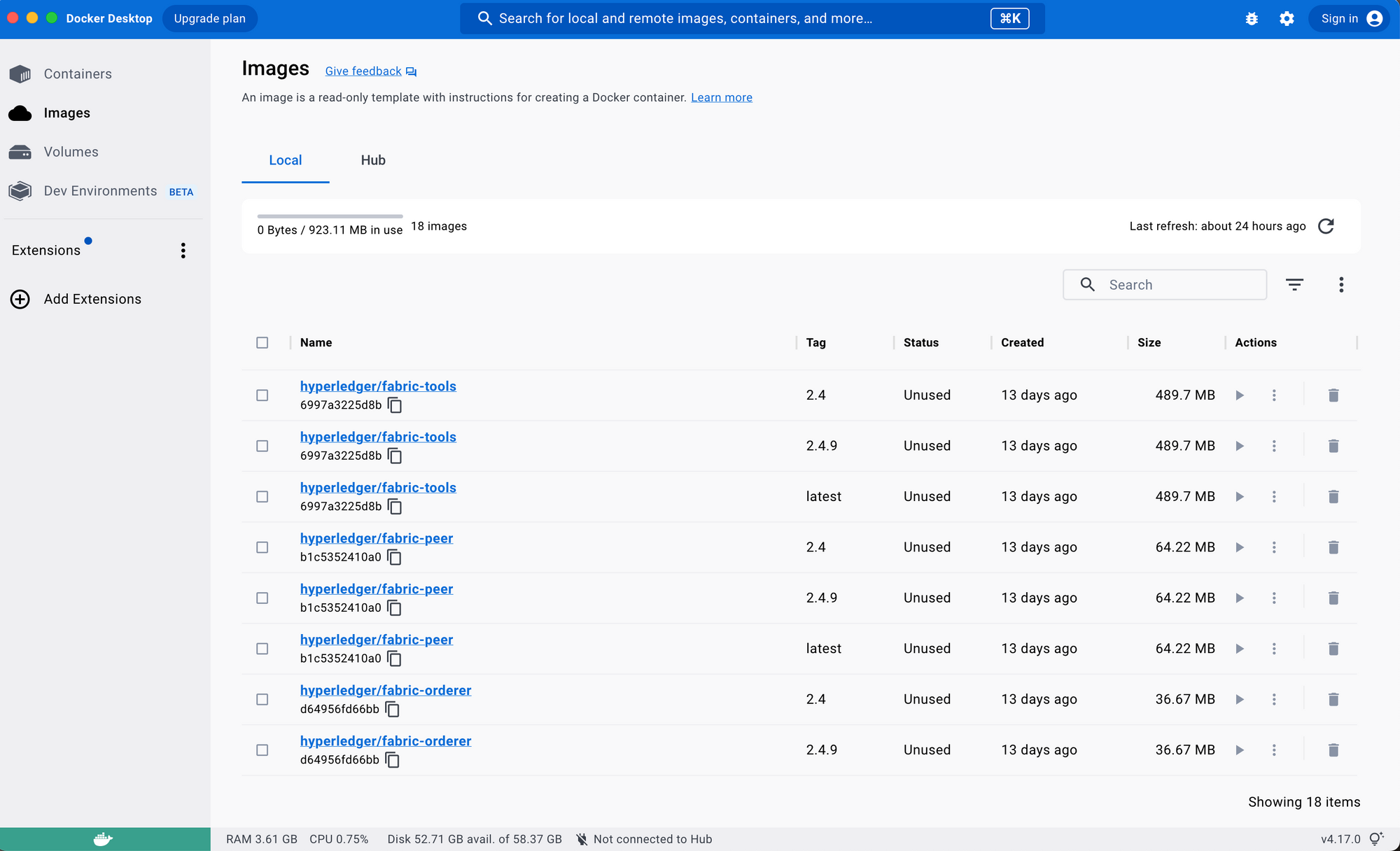Delete the fabric-orderer 2.4 image
Viewport: 1400px width, 851px height.
[1333, 700]
